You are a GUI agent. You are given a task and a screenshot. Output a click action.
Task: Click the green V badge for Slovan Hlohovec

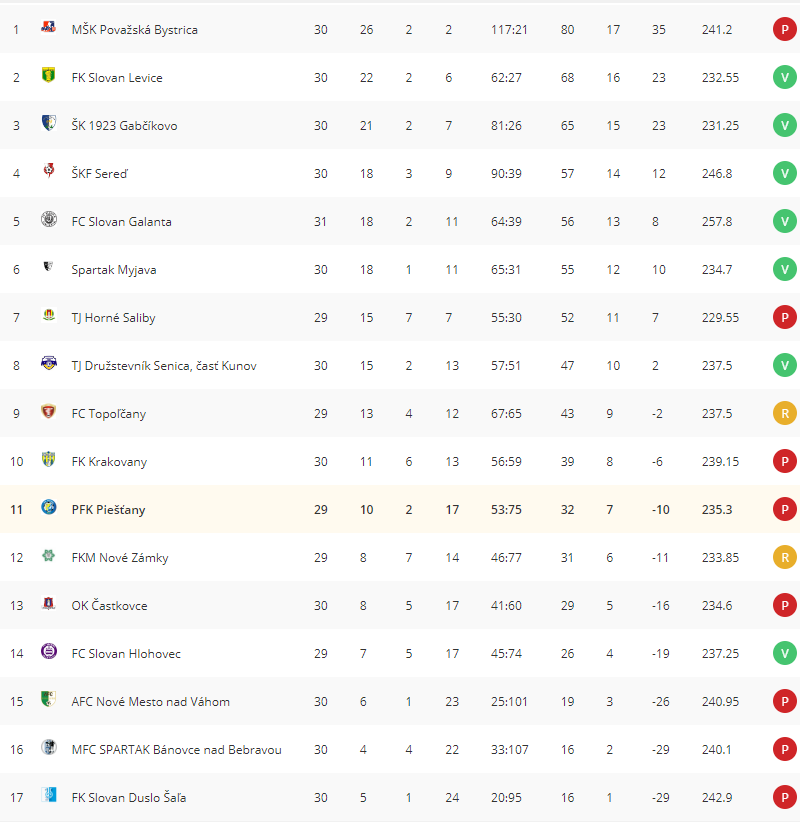784,653
